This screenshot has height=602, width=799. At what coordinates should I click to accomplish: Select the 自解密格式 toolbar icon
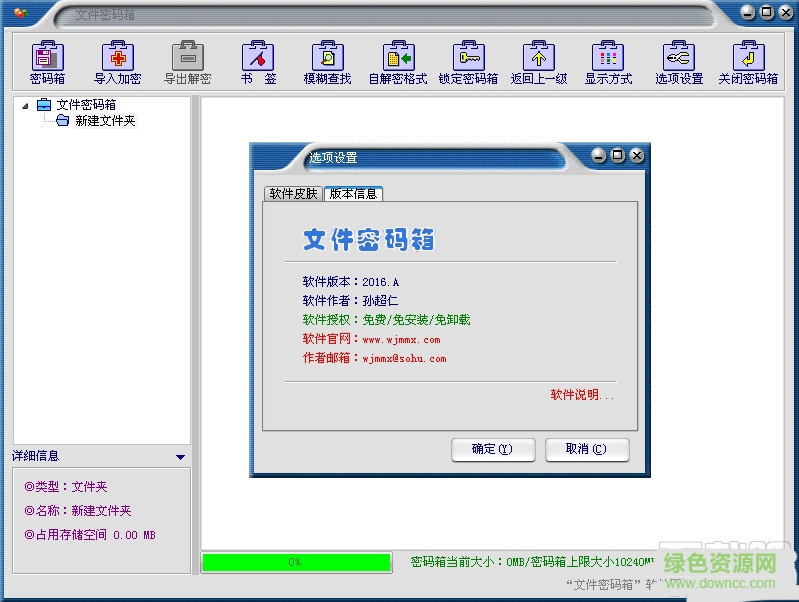(398, 62)
